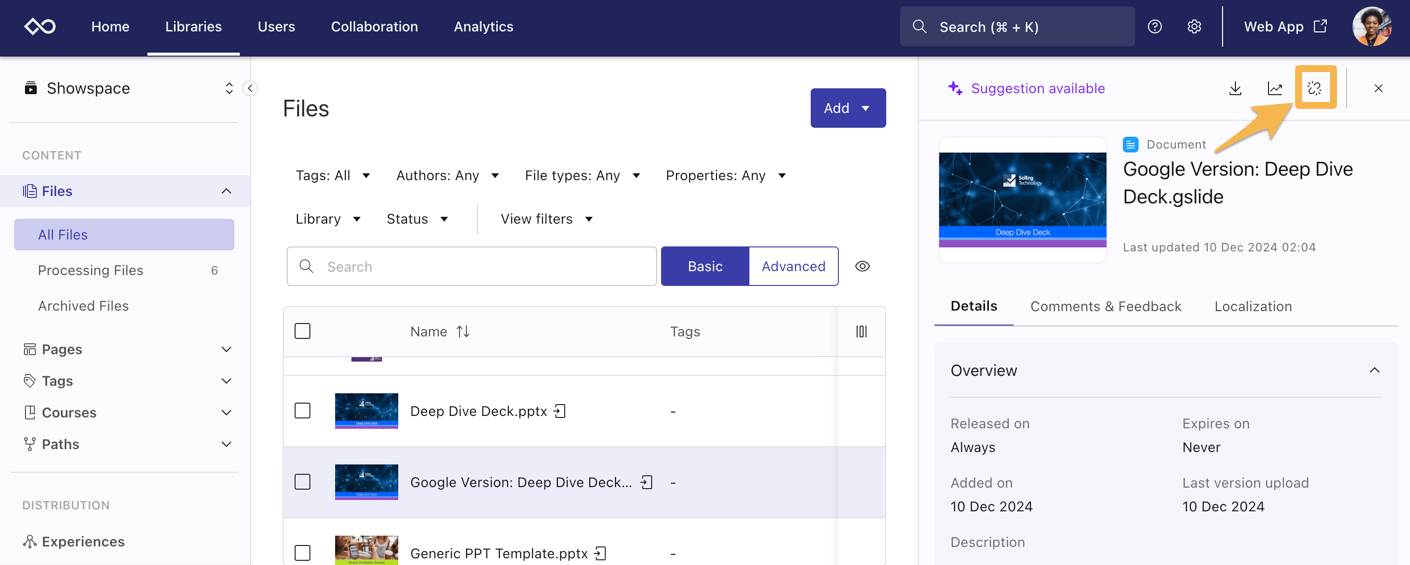Switch to Comments & Feedback tab

coord(1105,307)
